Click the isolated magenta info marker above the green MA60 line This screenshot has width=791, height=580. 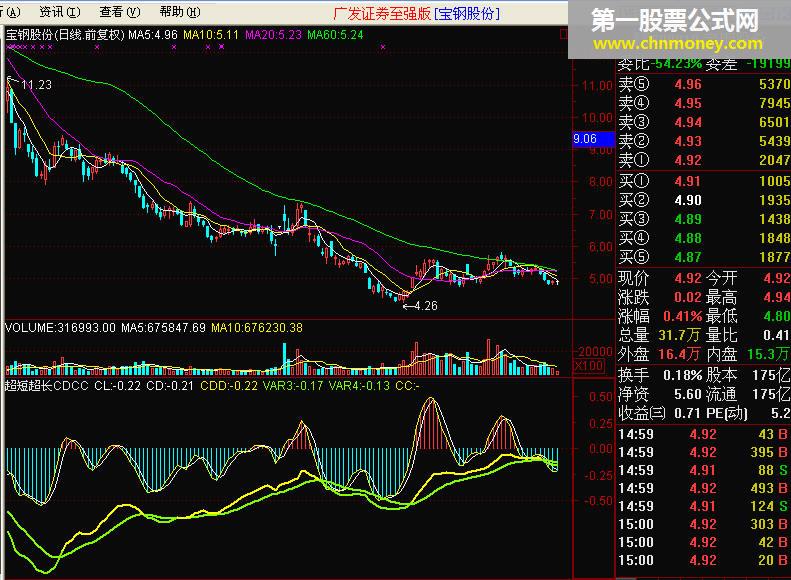[x=383, y=47]
